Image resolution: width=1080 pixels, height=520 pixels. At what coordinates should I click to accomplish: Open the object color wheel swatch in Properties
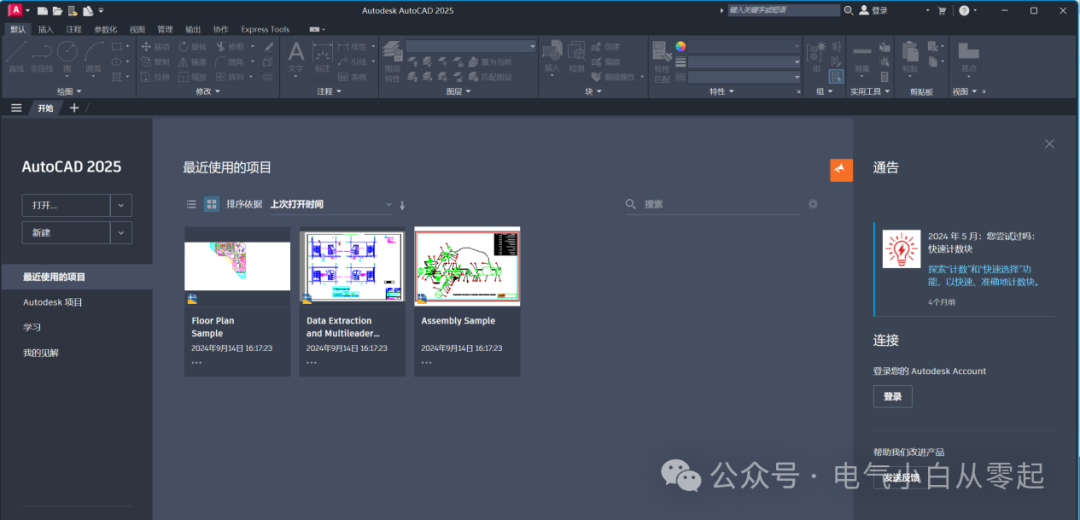[681, 46]
